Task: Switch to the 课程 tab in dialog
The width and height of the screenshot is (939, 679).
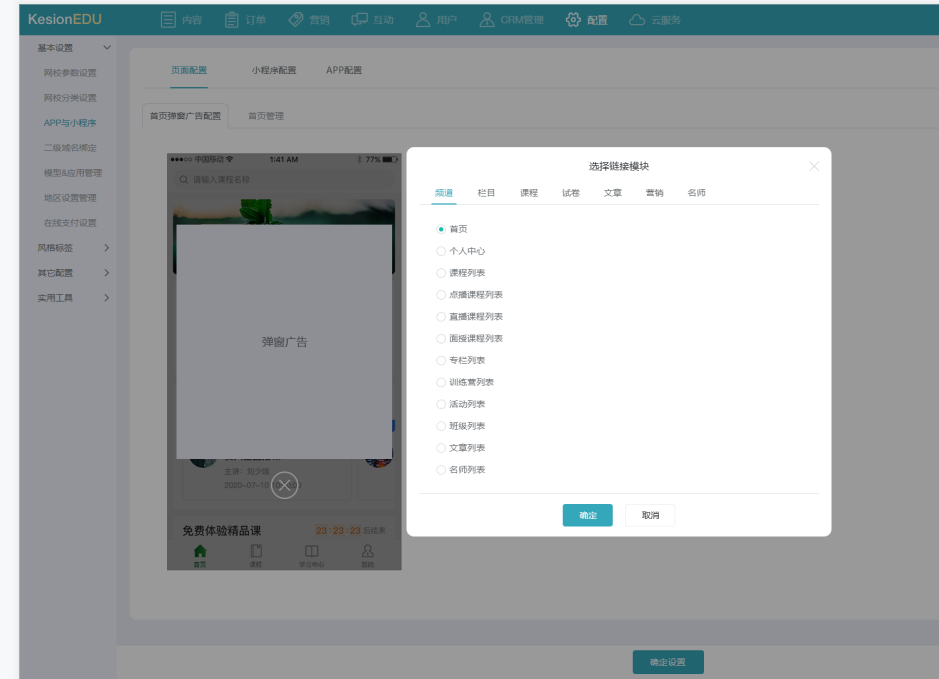Action: [x=529, y=193]
